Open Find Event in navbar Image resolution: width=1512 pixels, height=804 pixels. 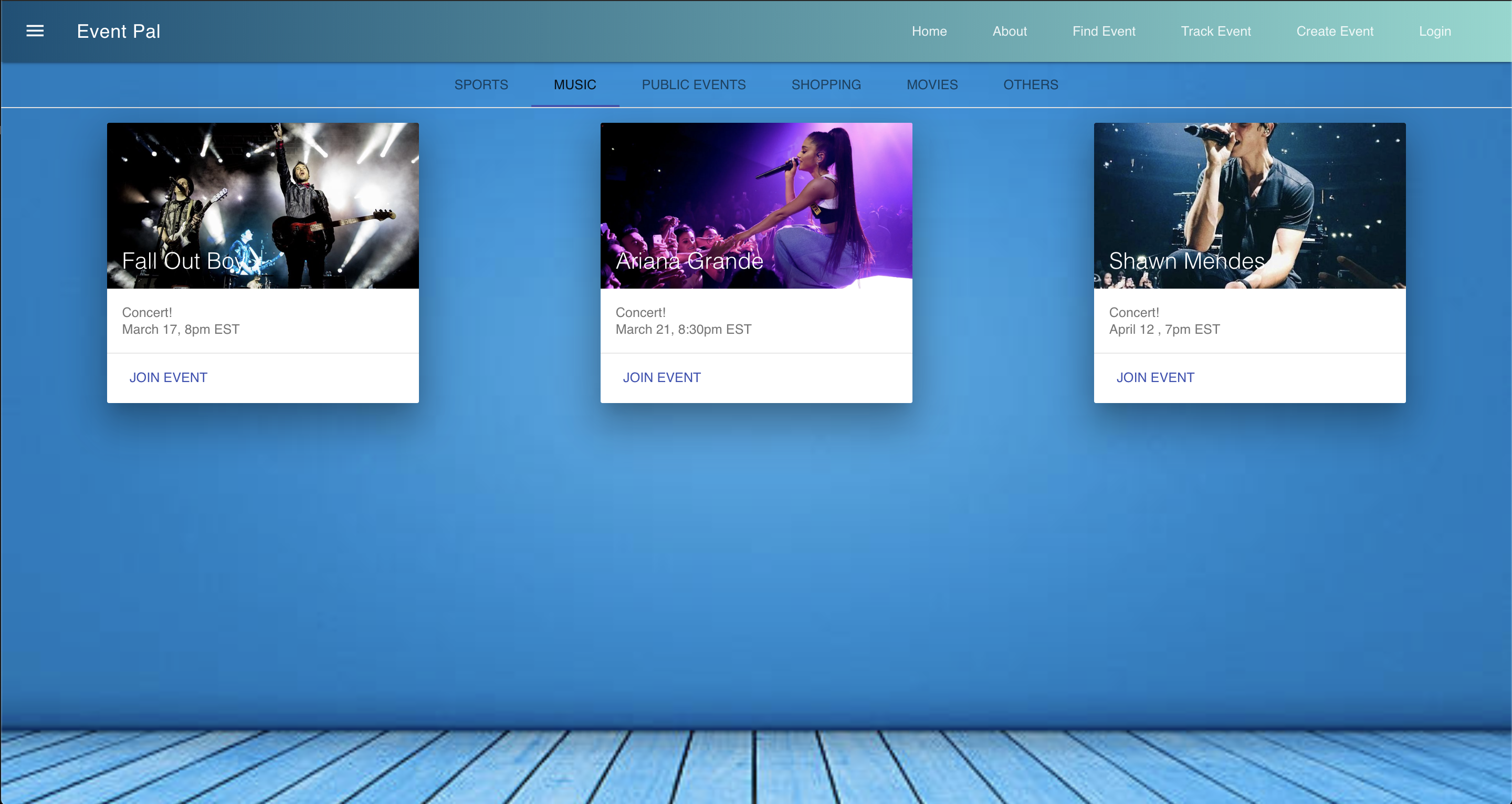(1104, 31)
